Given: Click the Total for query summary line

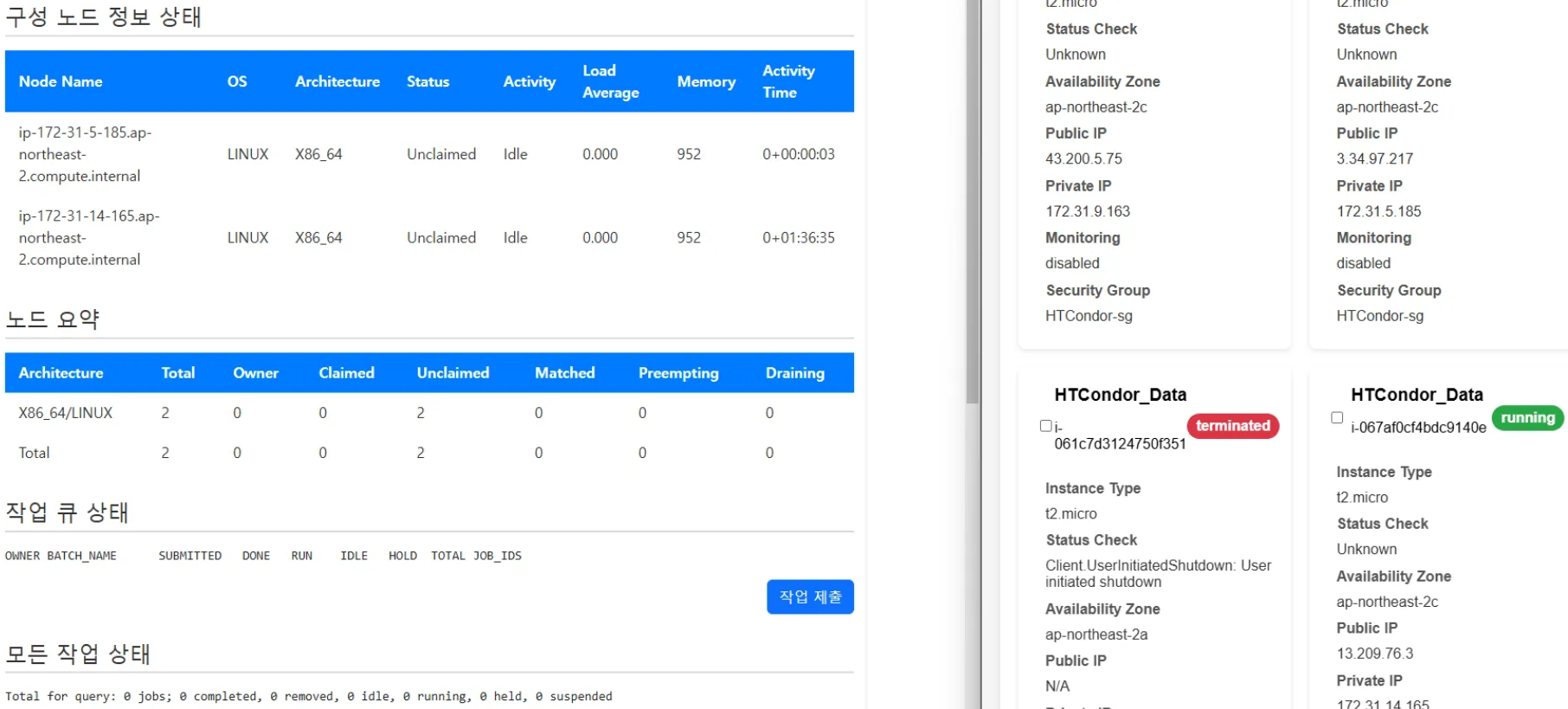Looking at the screenshot, I should pyautogui.click(x=308, y=696).
